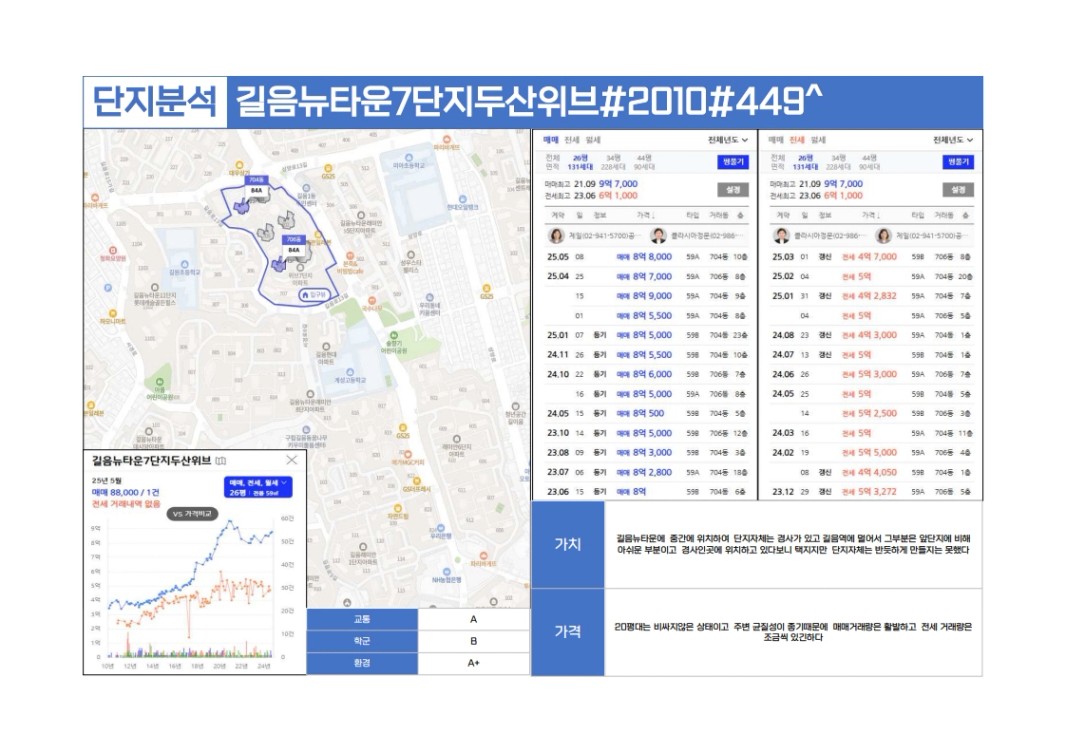Image resolution: width=1066 pixels, height=753 pixels.
Task: Open the 매매, 전세, 월세 26평 dropdown
Action: point(258,487)
